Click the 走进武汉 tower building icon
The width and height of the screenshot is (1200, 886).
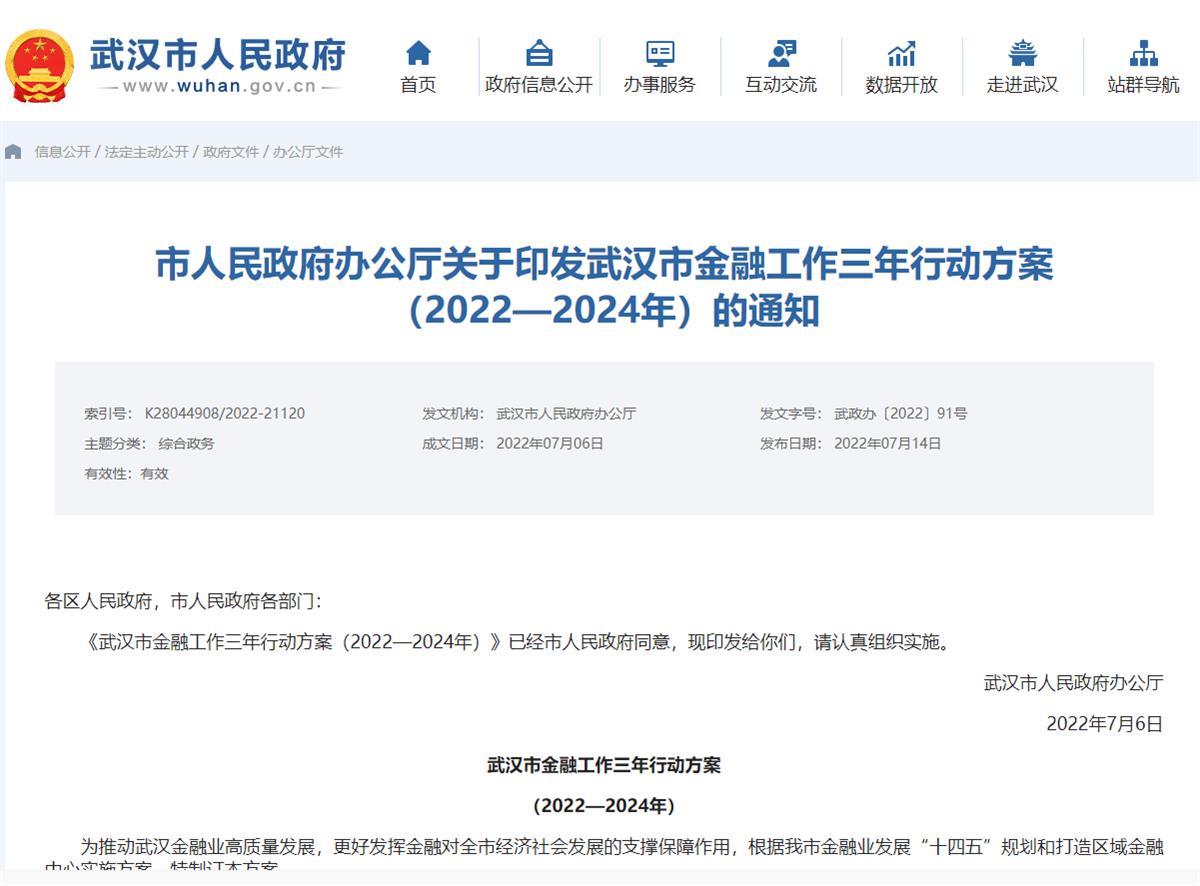point(1022,53)
